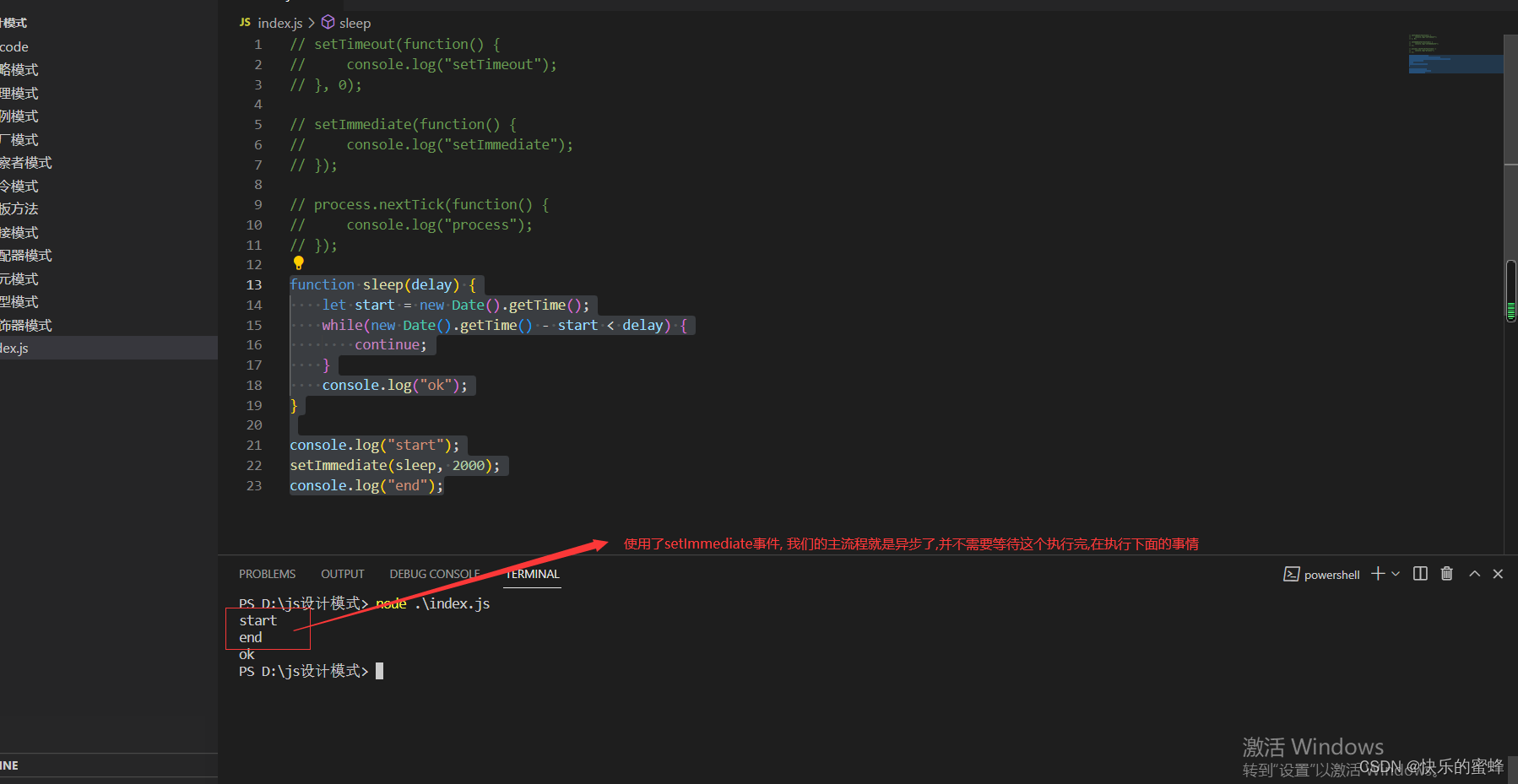Click the while loop condition line
This screenshot has width=1518, height=784.
click(505, 325)
